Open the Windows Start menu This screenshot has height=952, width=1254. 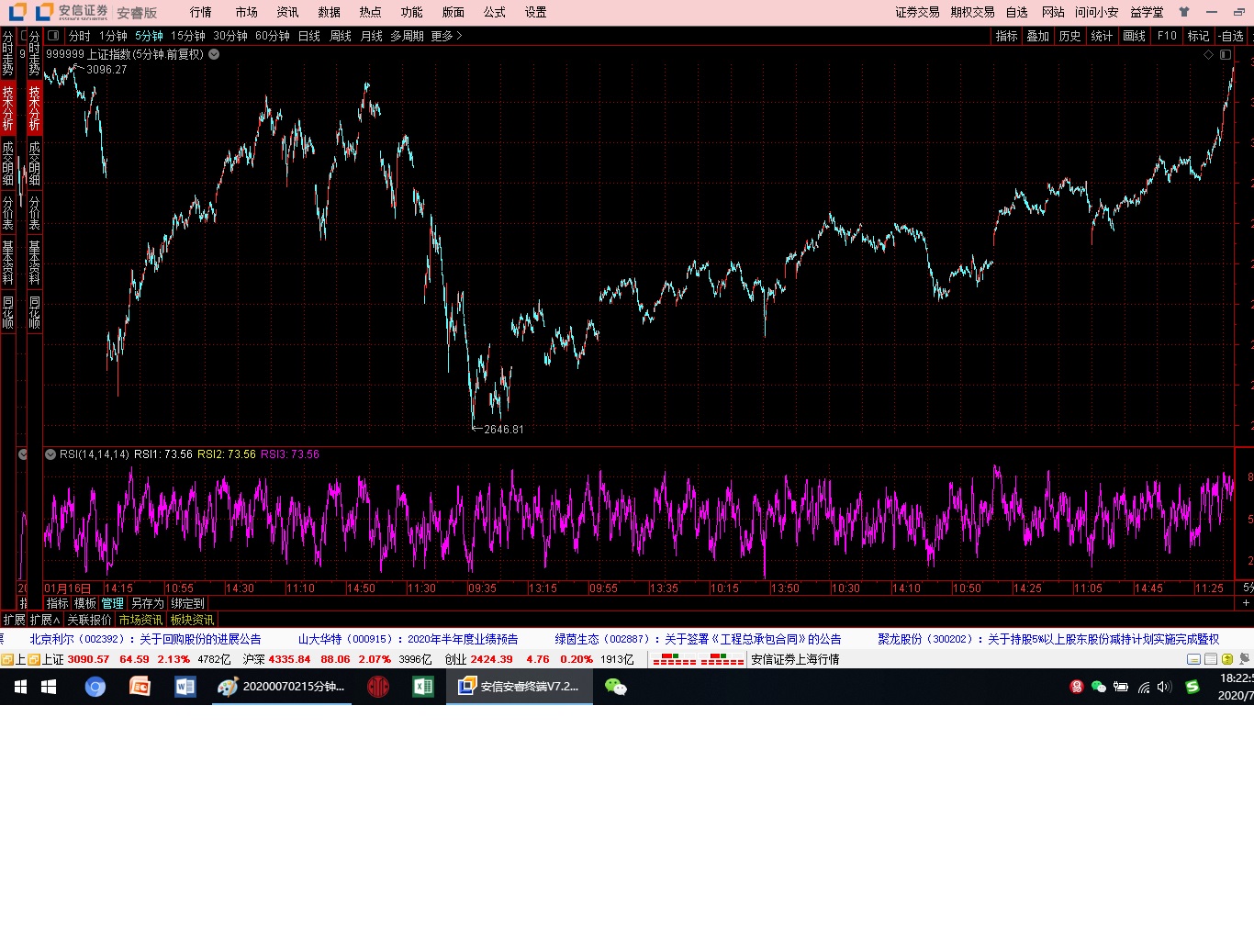click(x=50, y=687)
